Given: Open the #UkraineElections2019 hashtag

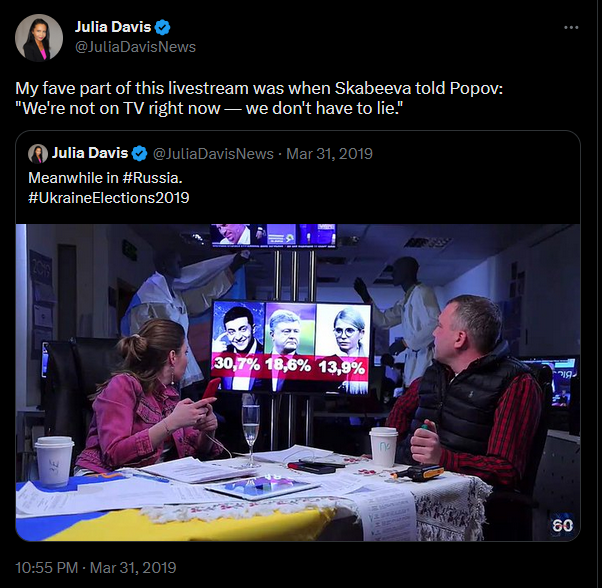Looking at the screenshot, I should tap(109, 198).
